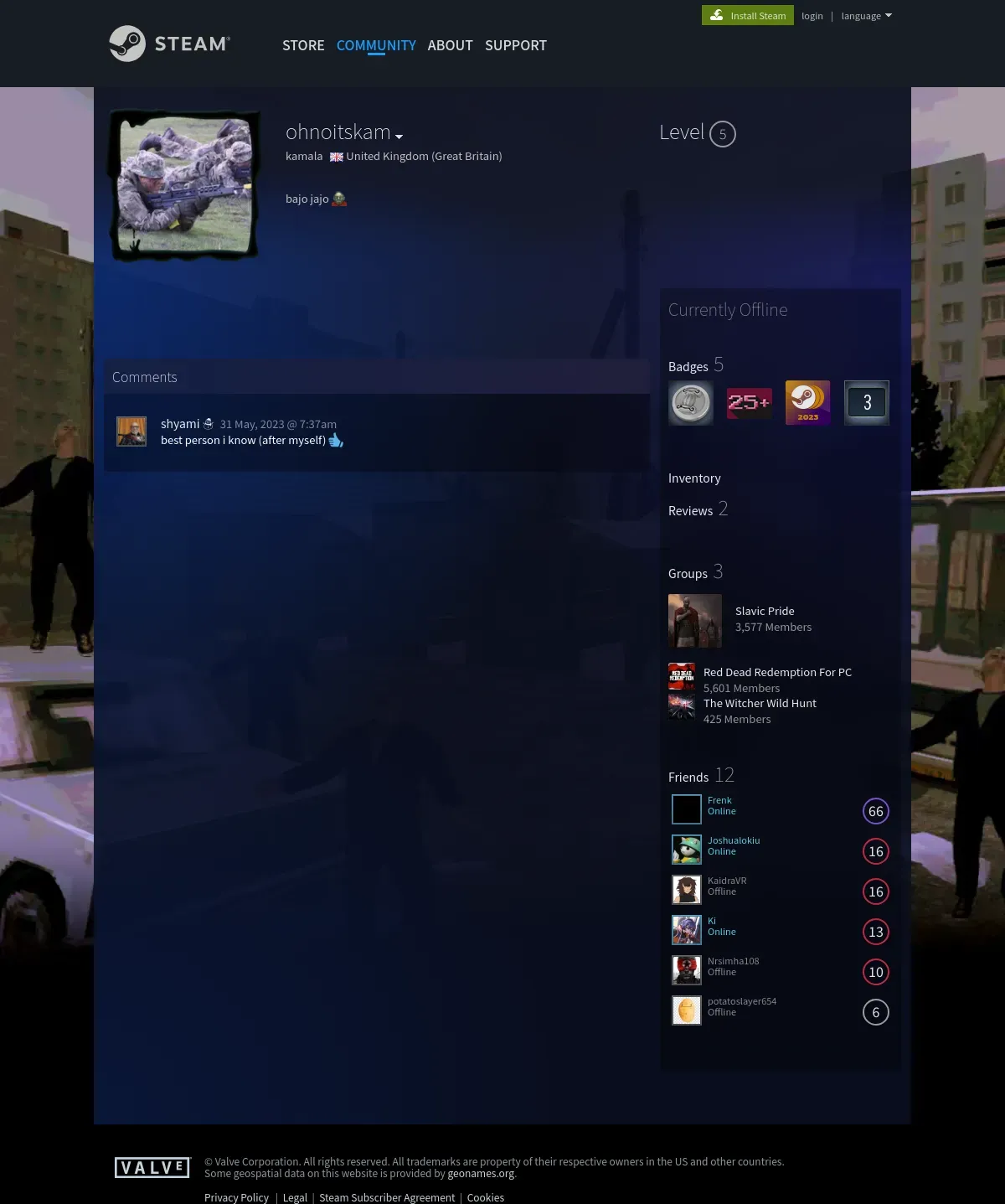Click KaidraVR's level 16 badge
This screenshot has width=1005, height=1204.
[x=876, y=891]
